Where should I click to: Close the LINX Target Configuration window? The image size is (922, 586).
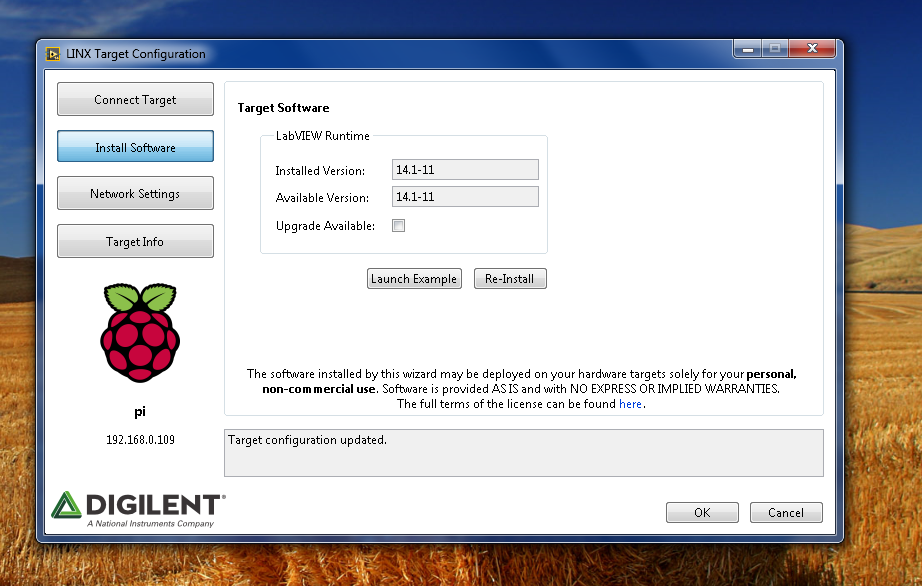coord(812,49)
